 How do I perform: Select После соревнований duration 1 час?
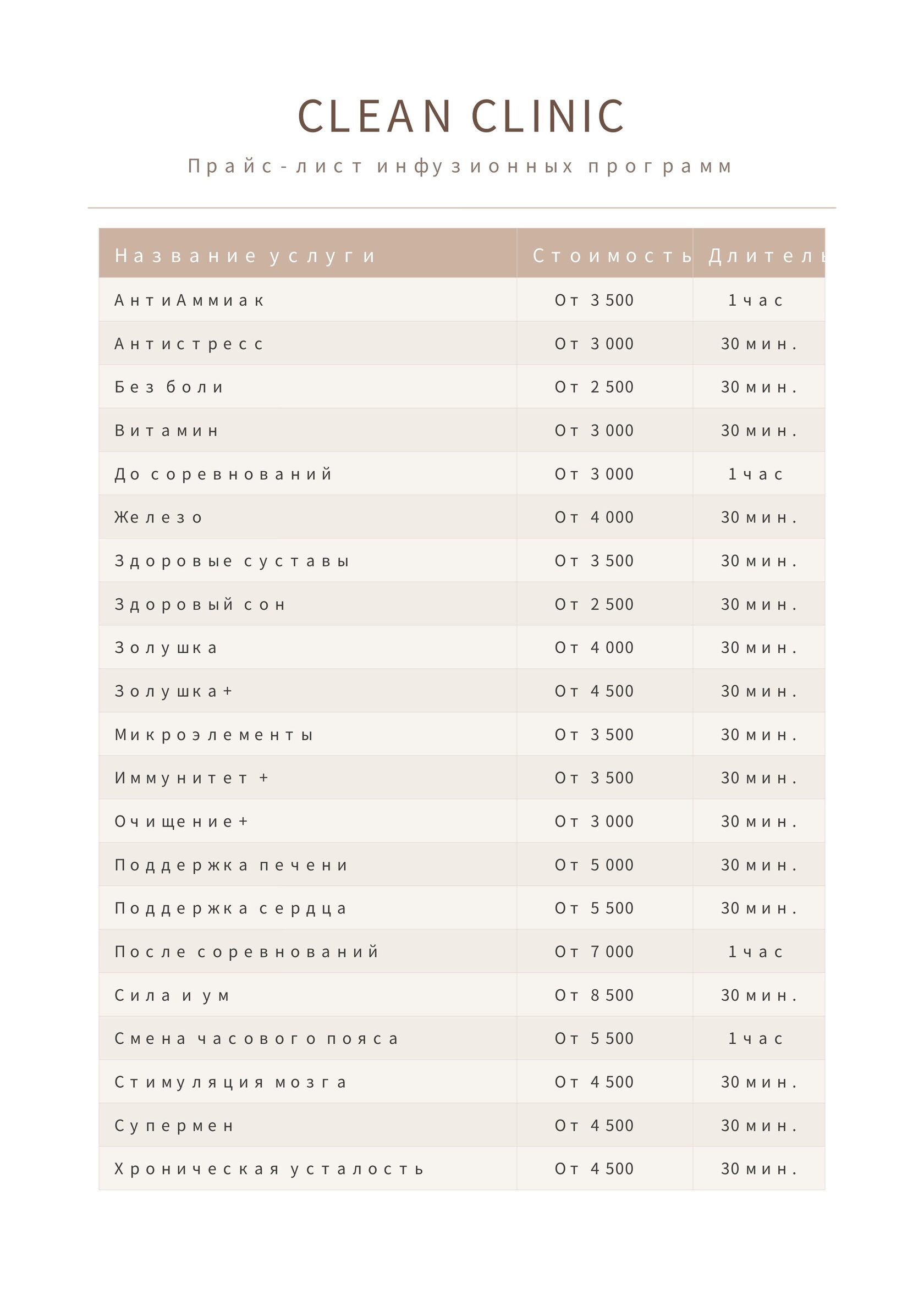tap(756, 952)
